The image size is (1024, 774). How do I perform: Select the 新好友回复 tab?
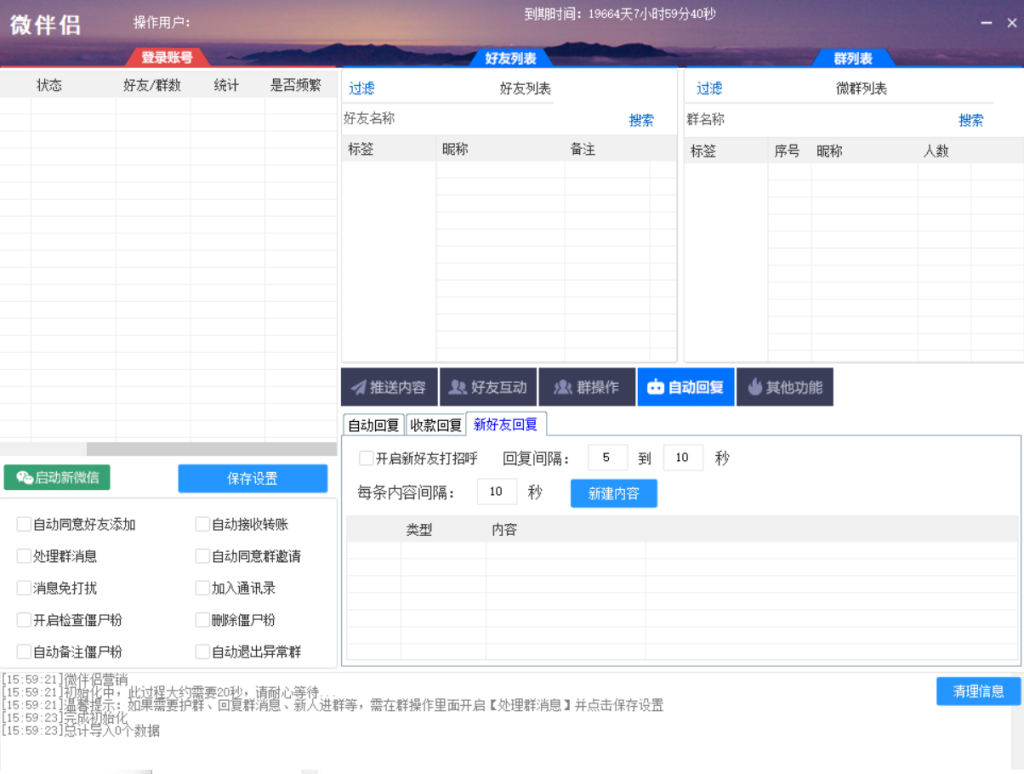pos(505,424)
